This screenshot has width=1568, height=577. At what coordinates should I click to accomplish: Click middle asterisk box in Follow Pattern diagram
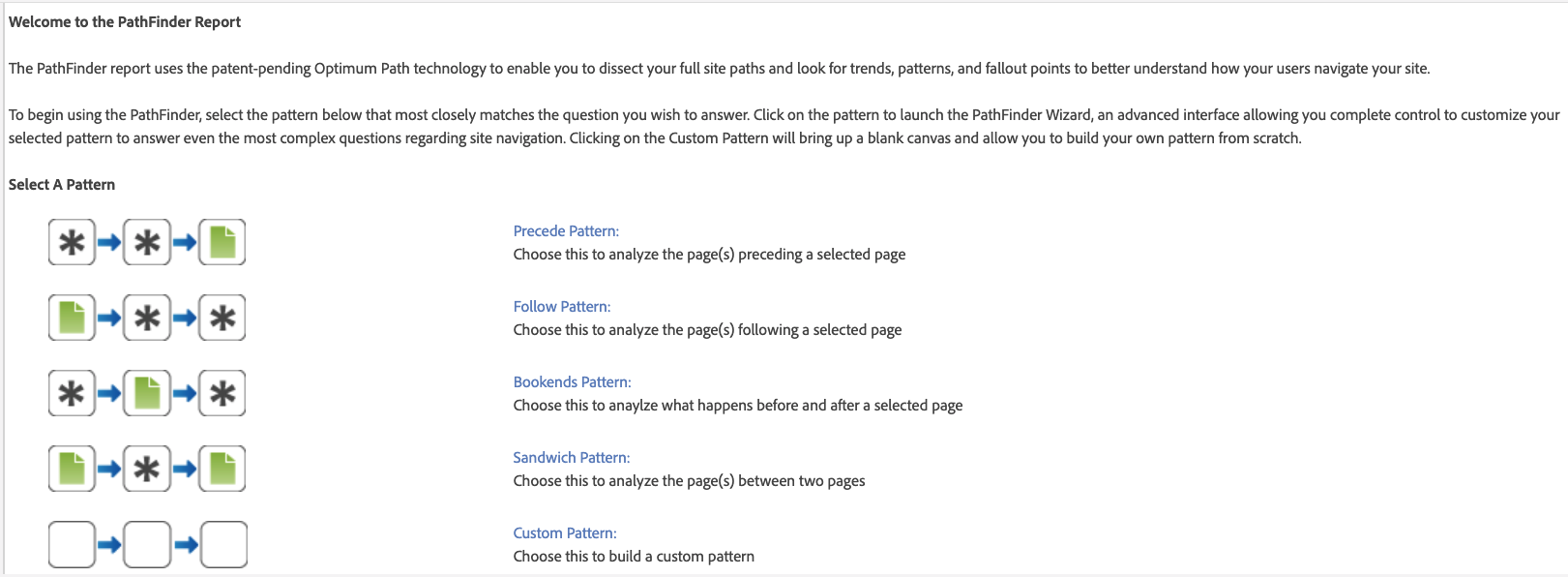point(147,318)
